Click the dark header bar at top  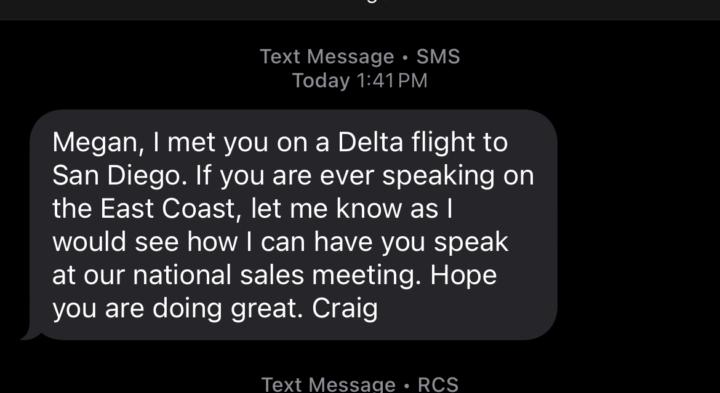point(360,10)
